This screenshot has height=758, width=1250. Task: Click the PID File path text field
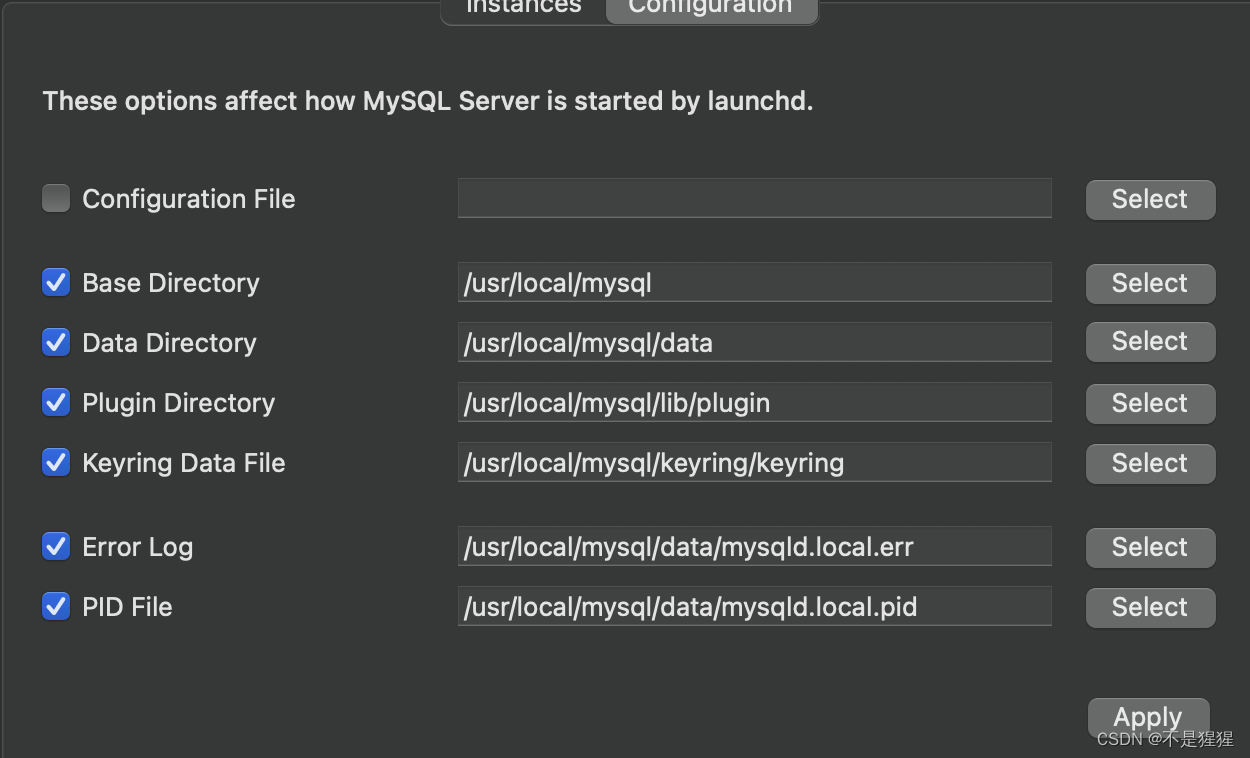coord(754,606)
